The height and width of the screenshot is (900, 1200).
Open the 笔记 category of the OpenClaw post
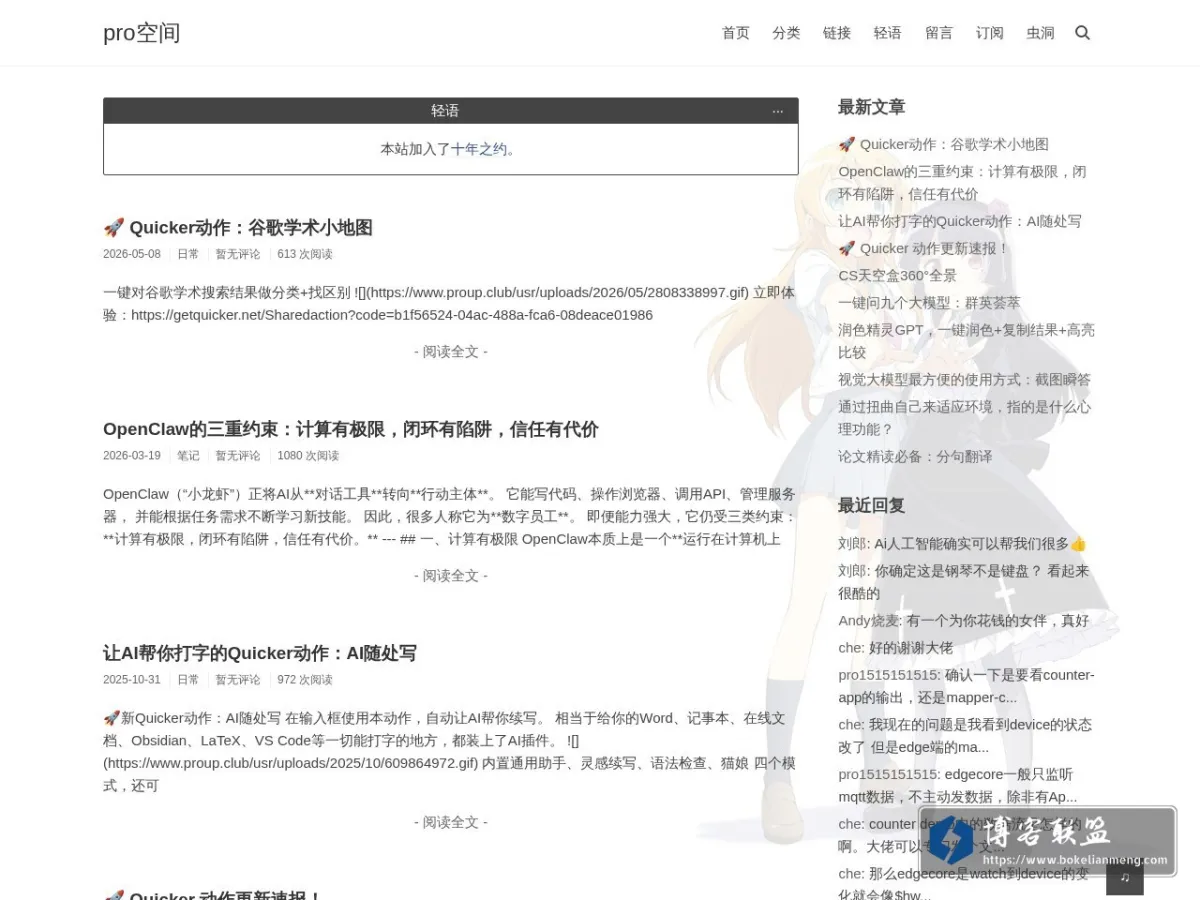tap(188, 456)
